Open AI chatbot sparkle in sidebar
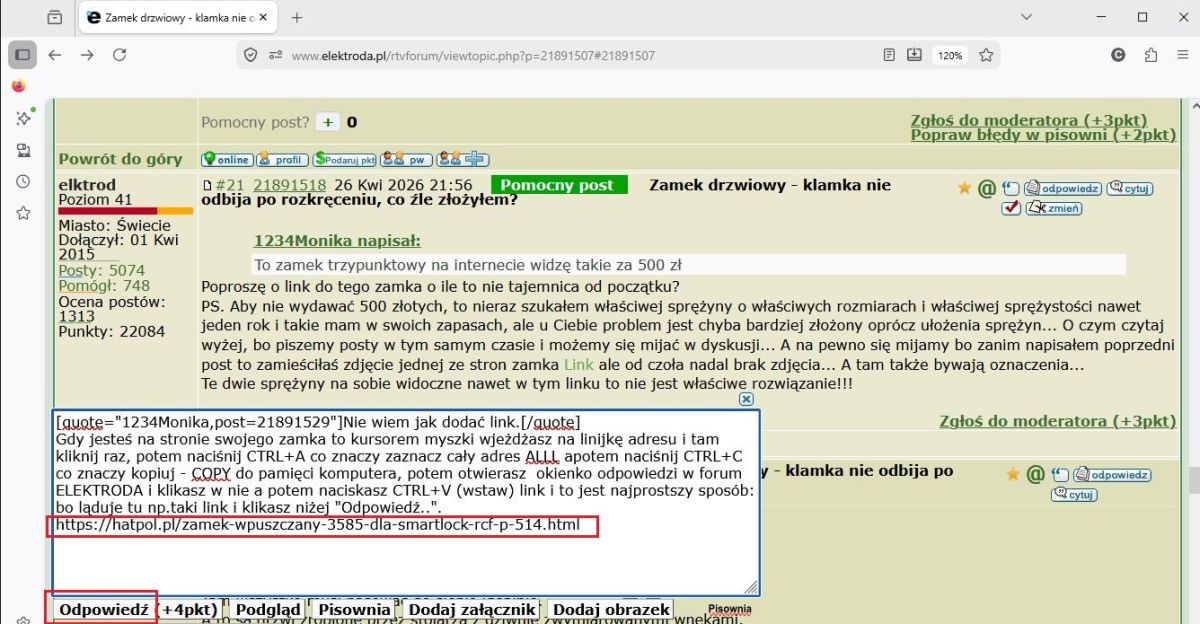Viewport: 1200px width, 624px height. [22, 118]
